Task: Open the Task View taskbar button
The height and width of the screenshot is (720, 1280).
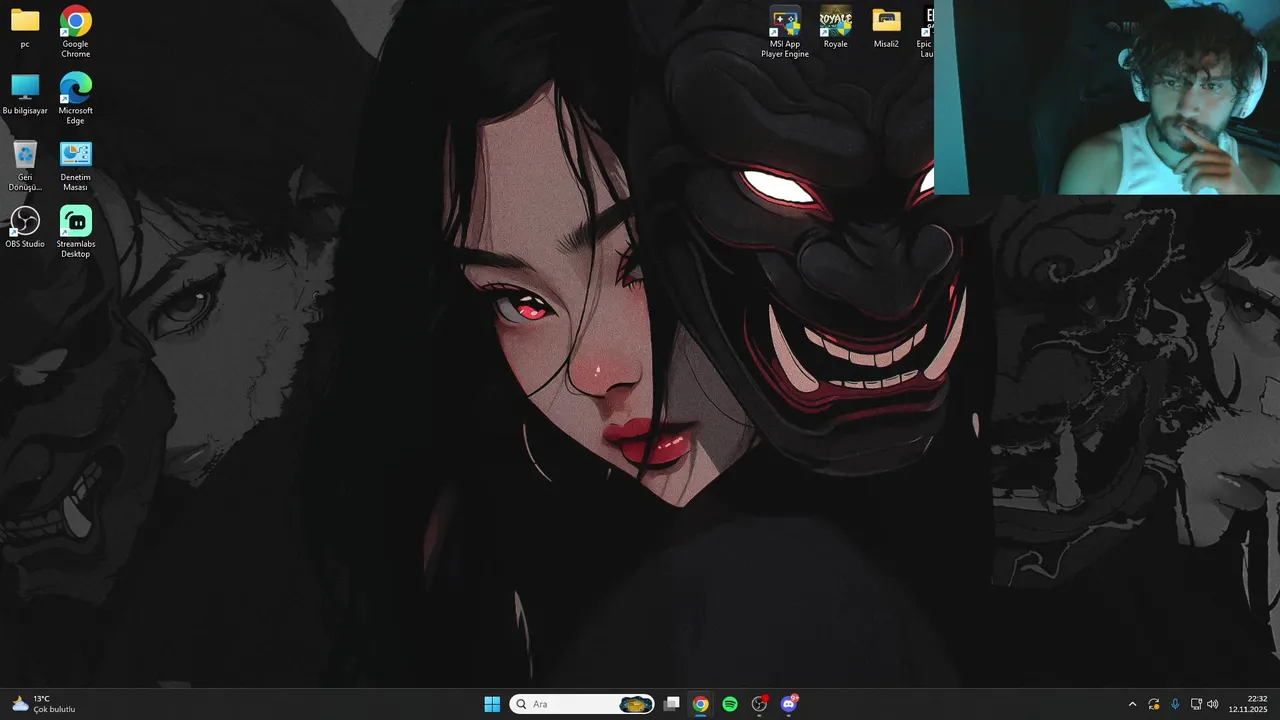Action: coord(672,704)
